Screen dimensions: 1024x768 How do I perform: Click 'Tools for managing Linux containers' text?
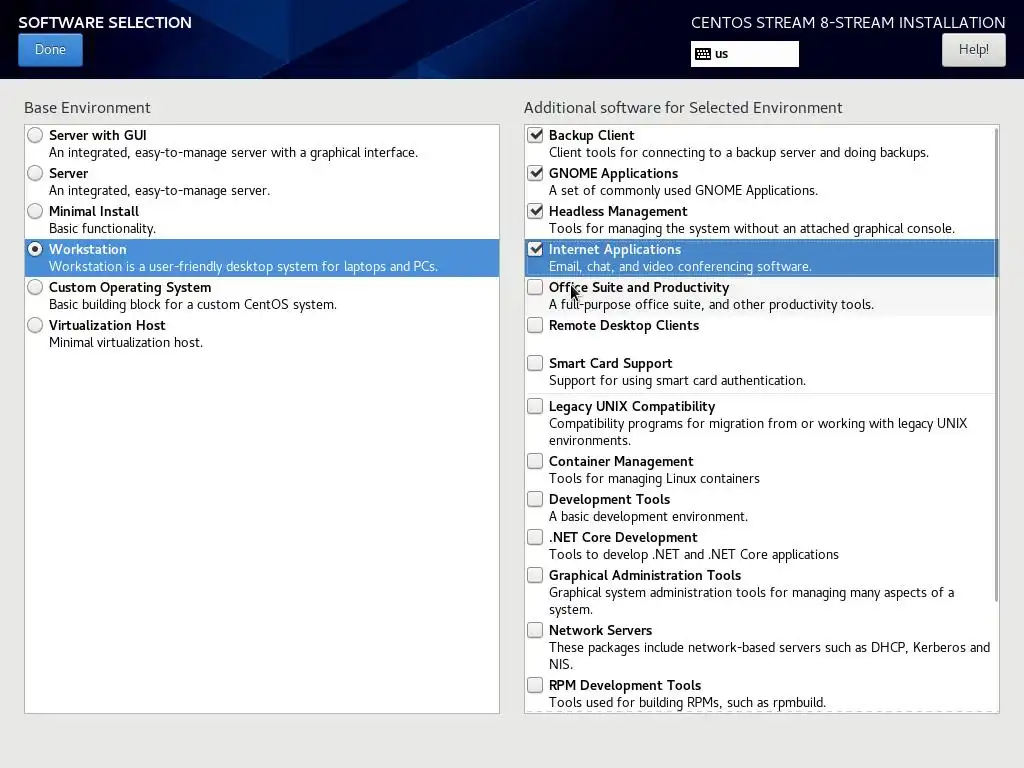click(x=654, y=478)
